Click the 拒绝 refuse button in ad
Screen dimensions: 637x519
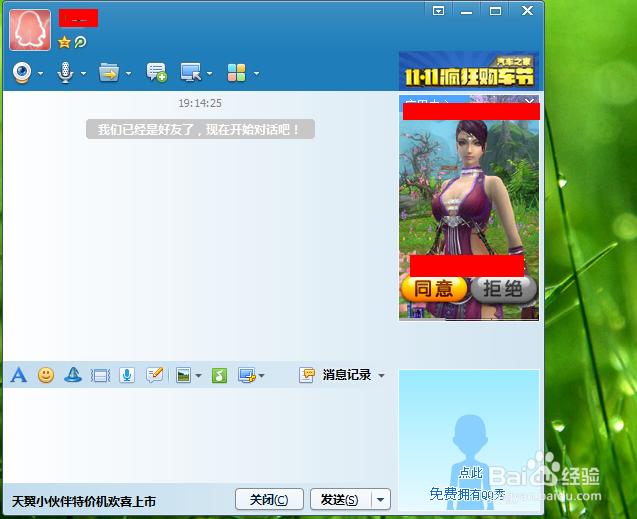[503, 289]
